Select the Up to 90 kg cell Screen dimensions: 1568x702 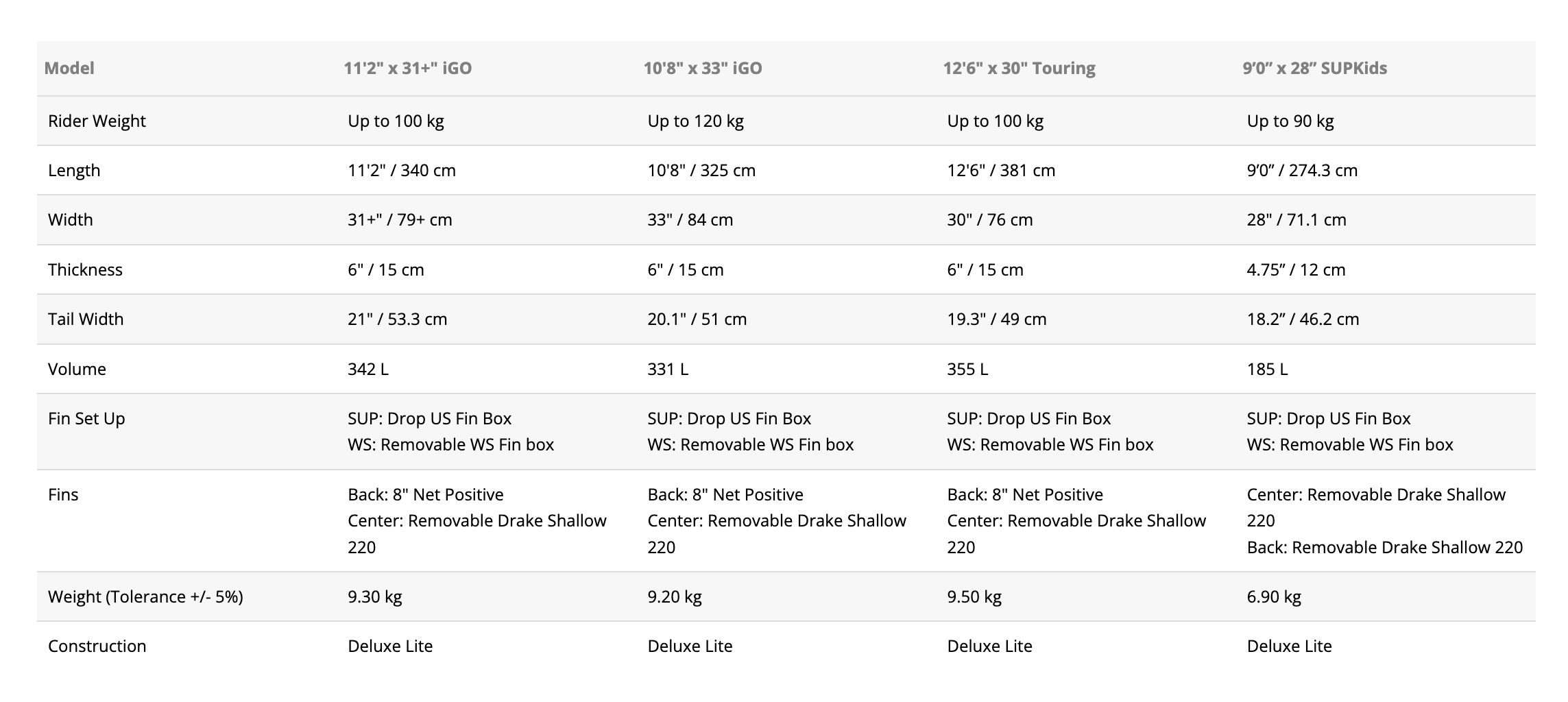click(1290, 121)
